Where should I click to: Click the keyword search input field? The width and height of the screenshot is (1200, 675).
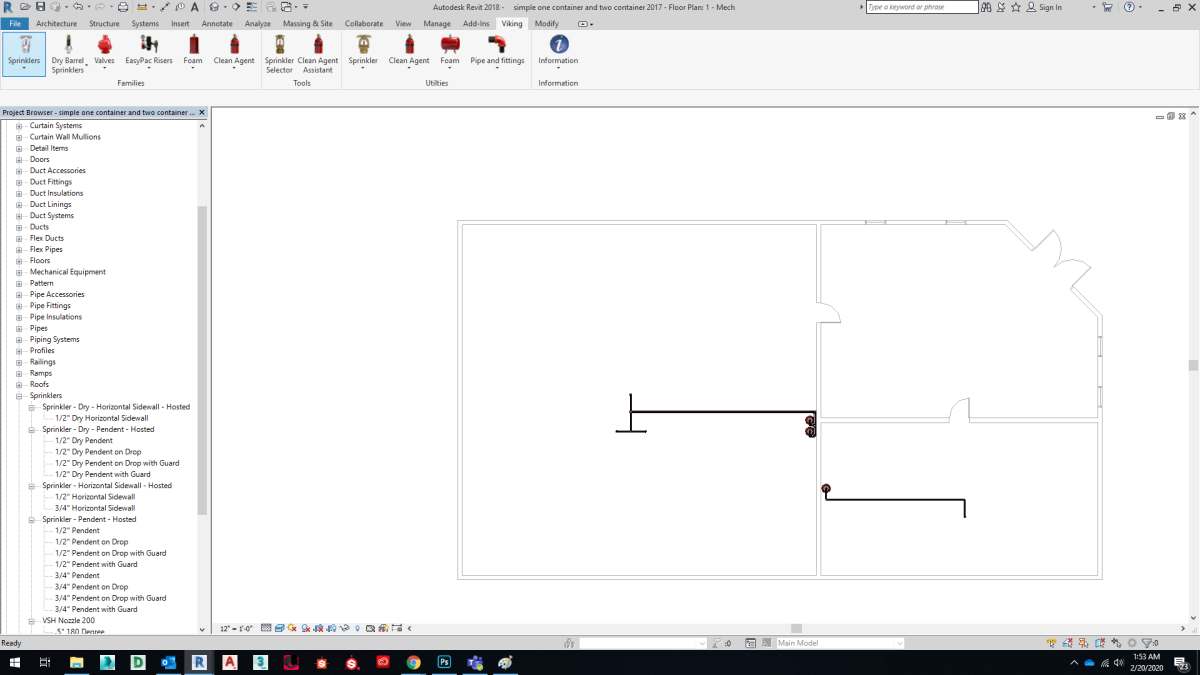[922, 7]
